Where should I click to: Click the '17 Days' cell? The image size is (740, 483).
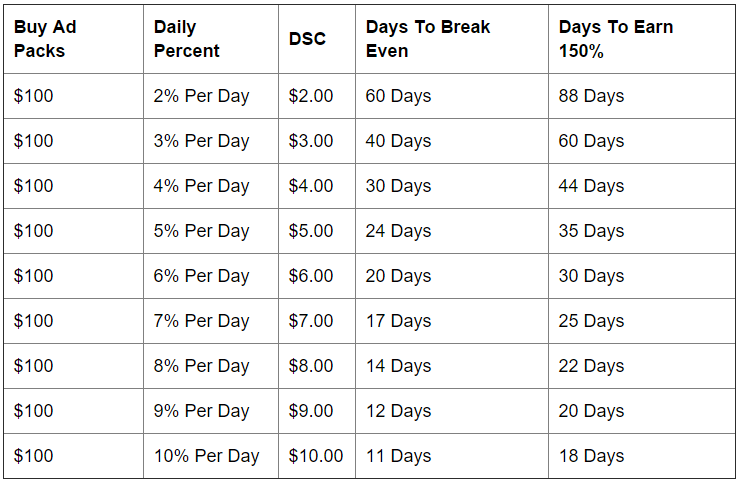tap(398, 321)
